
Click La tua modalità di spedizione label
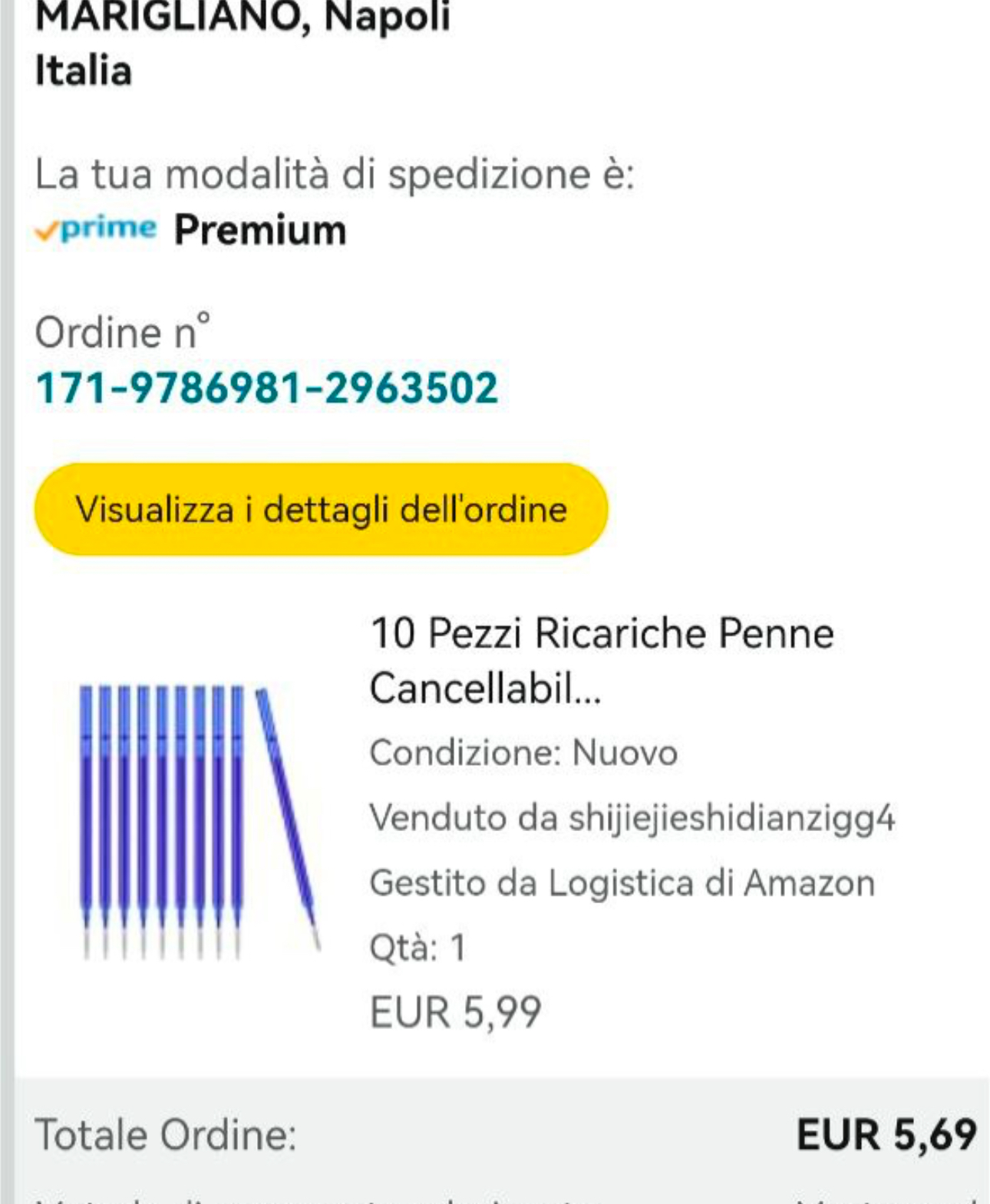335,173
